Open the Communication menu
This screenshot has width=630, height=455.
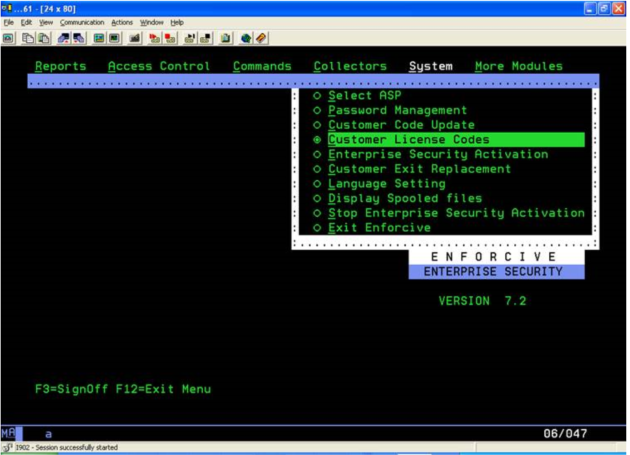pos(82,23)
